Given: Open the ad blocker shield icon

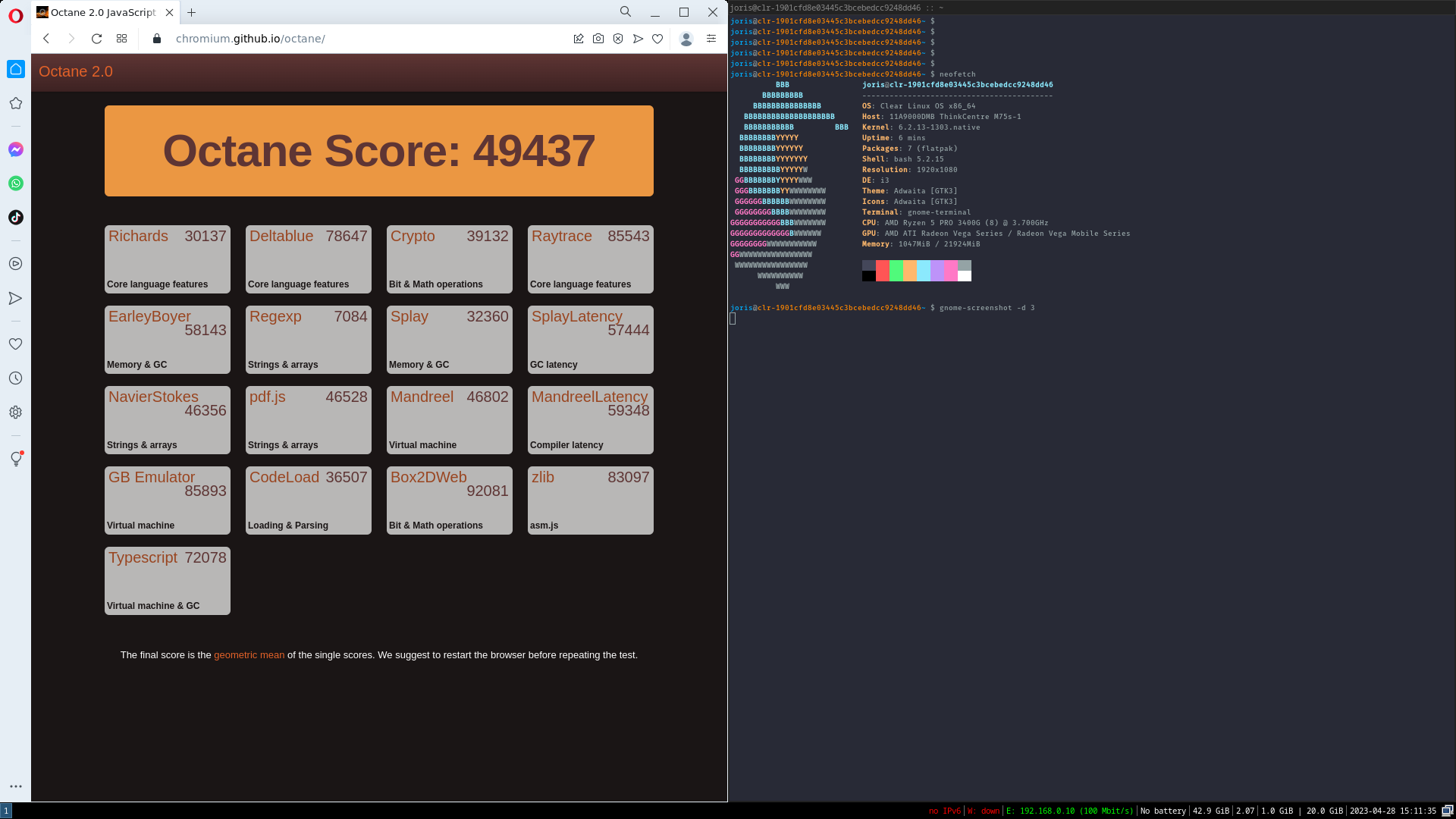Looking at the screenshot, I should (618, 39).
